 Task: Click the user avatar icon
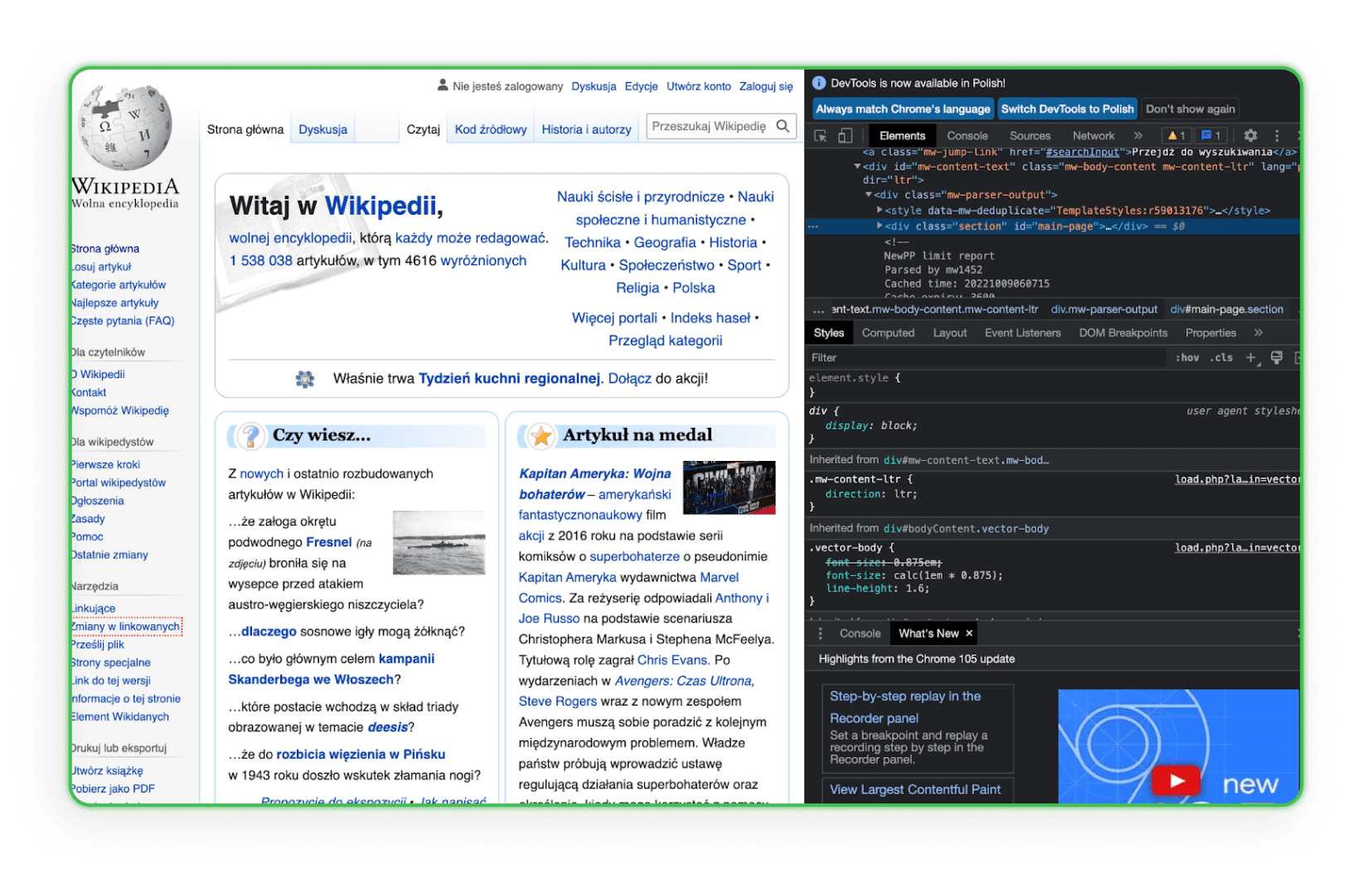tap(443, 85)
